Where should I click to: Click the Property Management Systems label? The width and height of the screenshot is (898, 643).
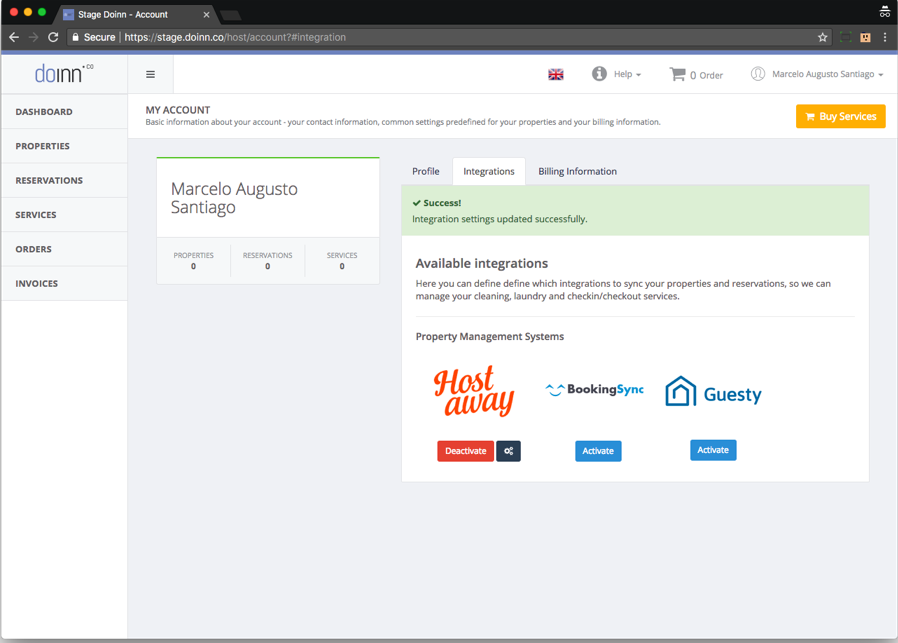click(490, 337)
